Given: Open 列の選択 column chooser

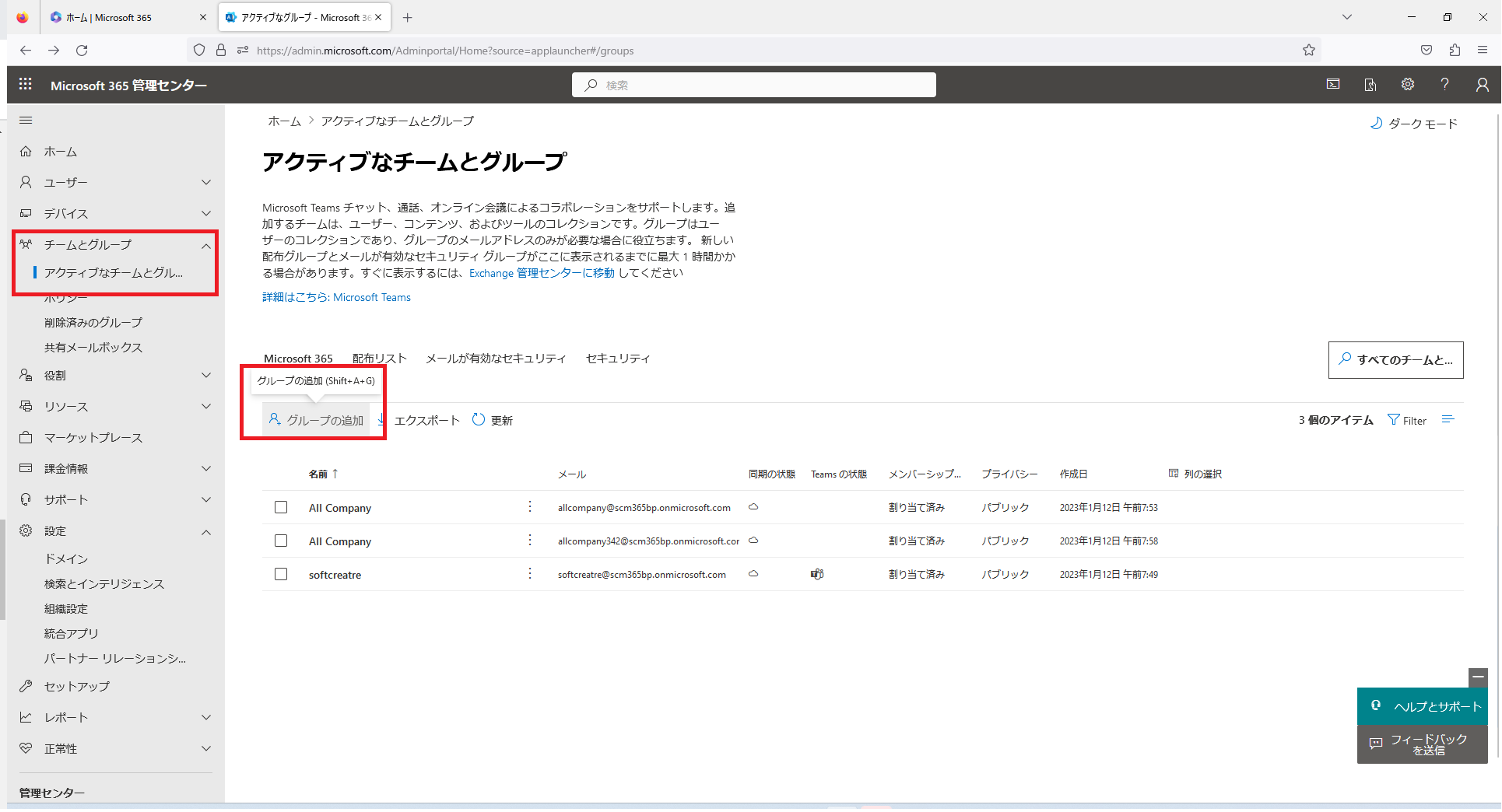Looking at the screenshot, I should (x=1195, y=474).
